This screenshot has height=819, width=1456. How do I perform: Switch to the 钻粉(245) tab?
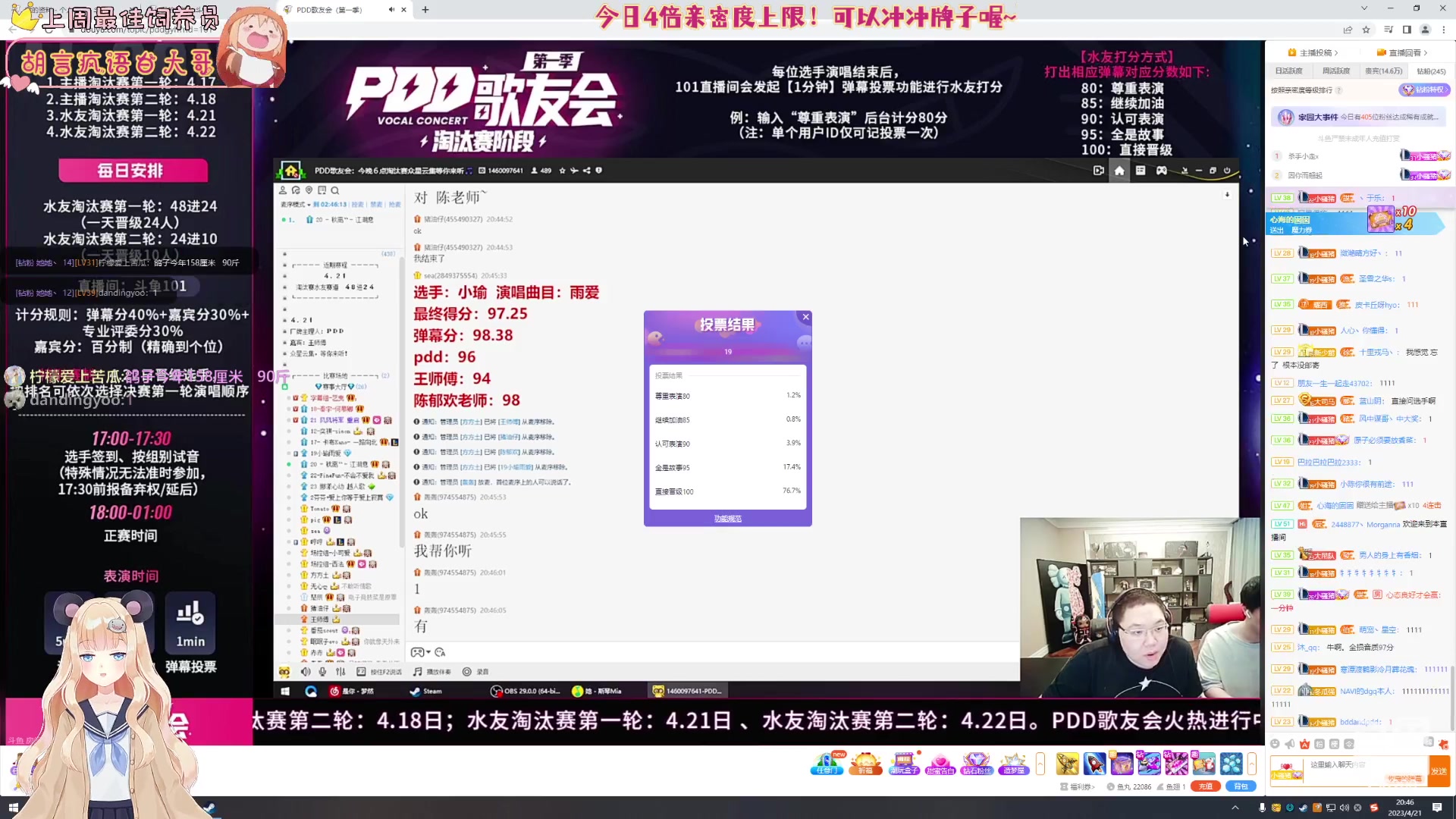[x=1431, y=71]
